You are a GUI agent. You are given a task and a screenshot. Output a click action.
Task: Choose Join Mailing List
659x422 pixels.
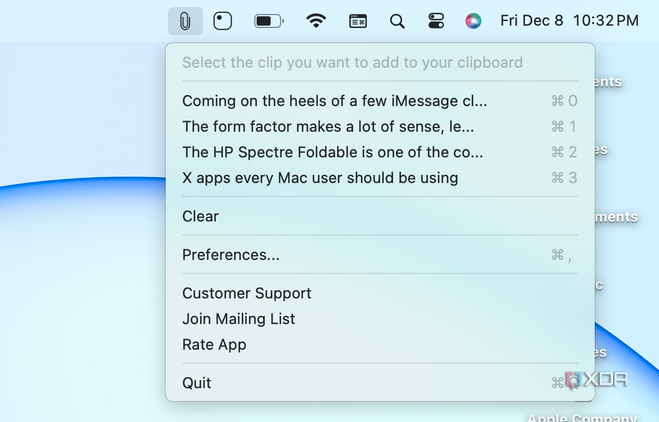point(380,319)
